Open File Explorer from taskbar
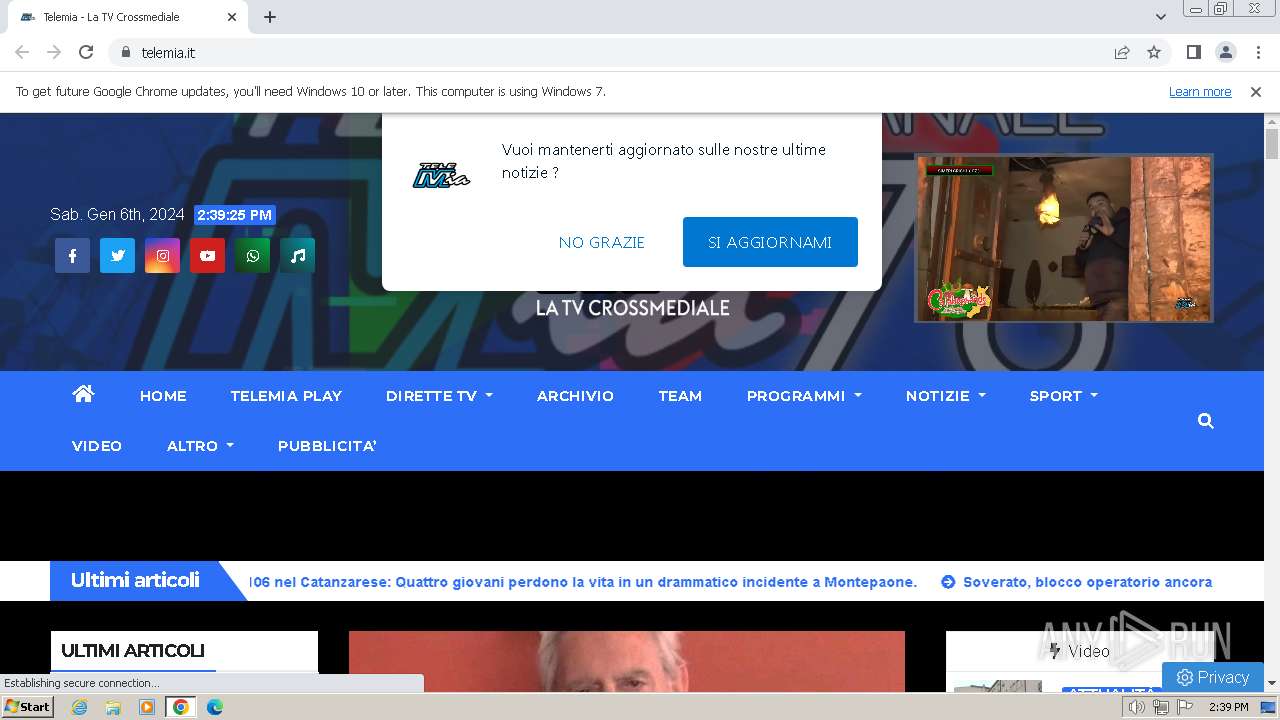 113,707
